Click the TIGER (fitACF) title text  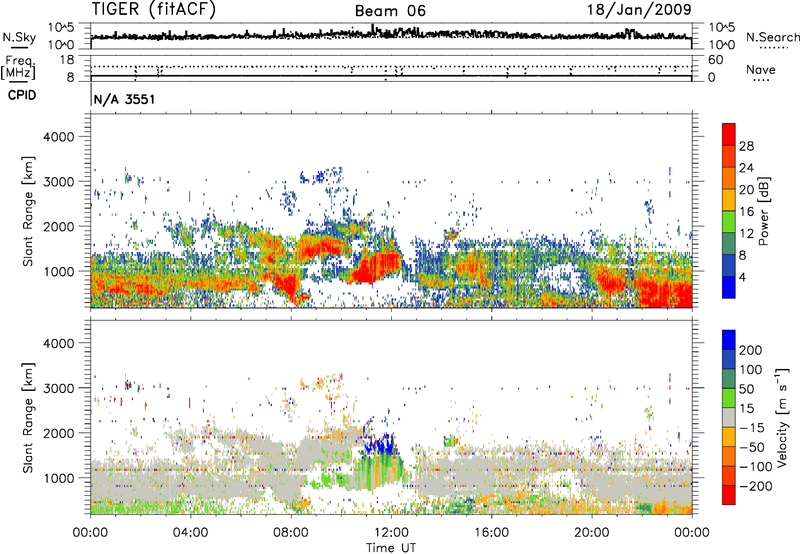pyautogui.click(x=154, y=10)
